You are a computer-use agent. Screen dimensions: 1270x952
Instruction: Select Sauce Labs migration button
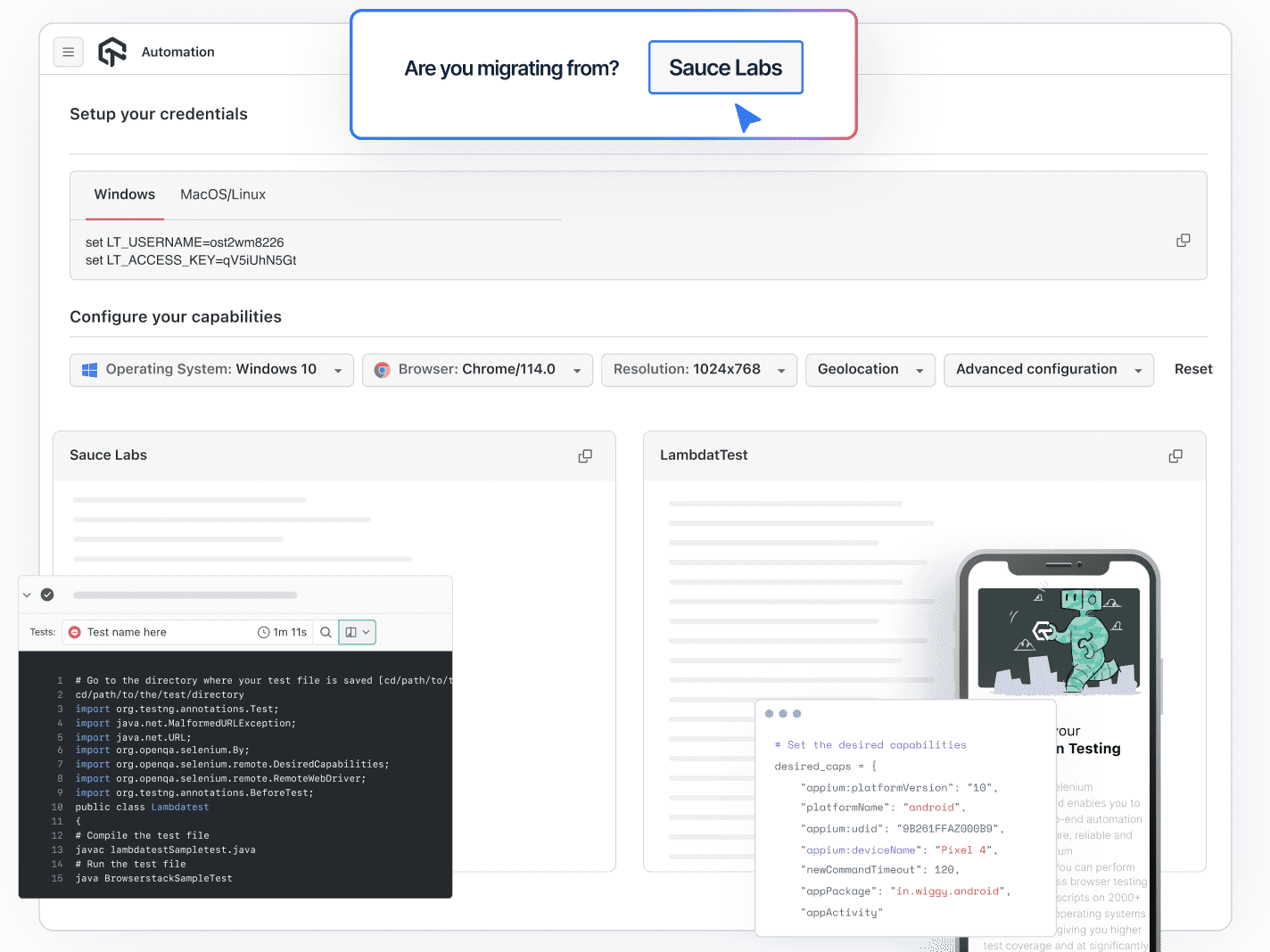click(x=725, y=68)
